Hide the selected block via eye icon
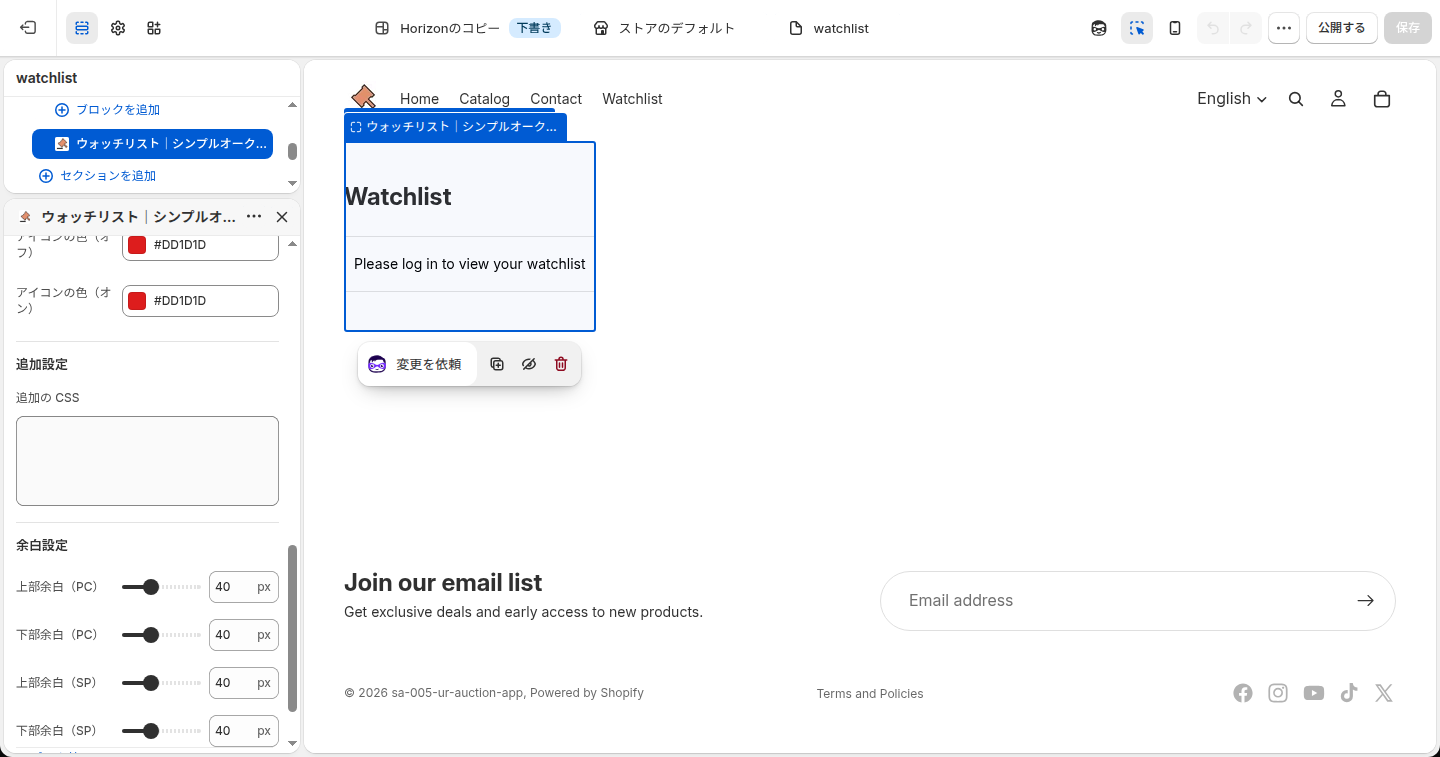The height and width of the screenshot is (757, 1440). pos(529,364)
